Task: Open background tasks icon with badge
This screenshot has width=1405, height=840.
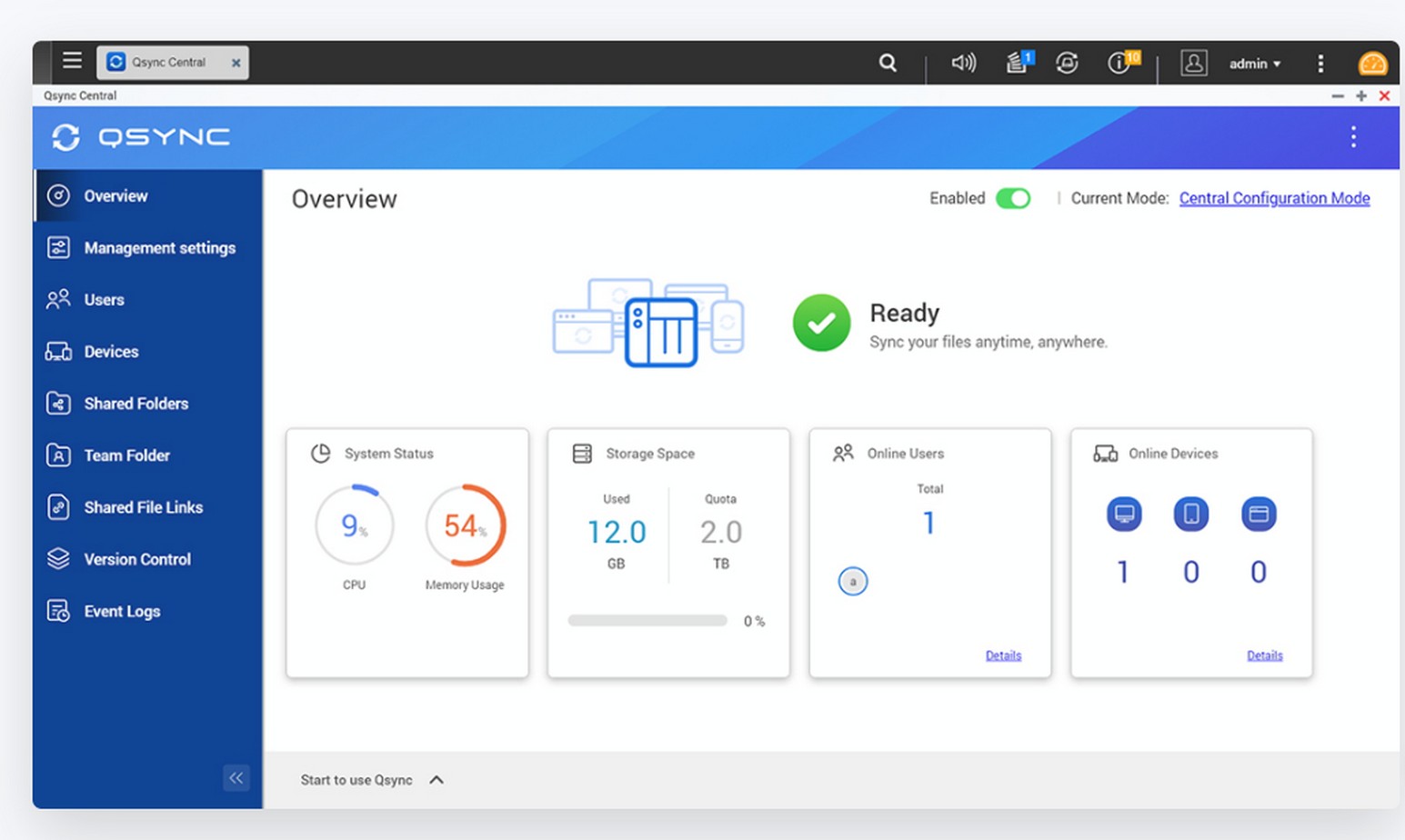Action: [x=1019, y=62]
